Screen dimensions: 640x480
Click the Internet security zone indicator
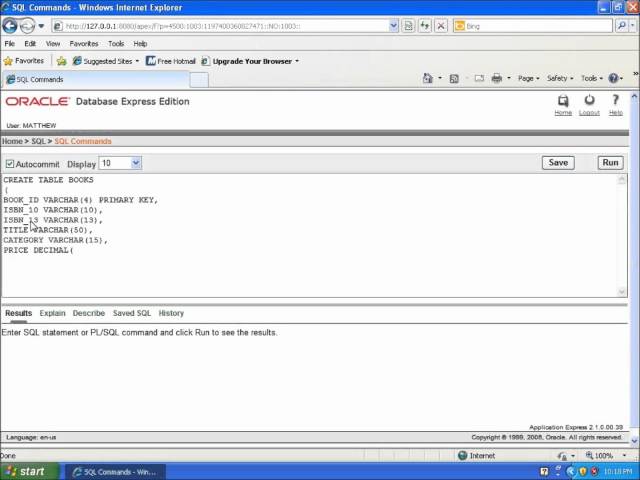pyautogui.click(x=476, y=456)
